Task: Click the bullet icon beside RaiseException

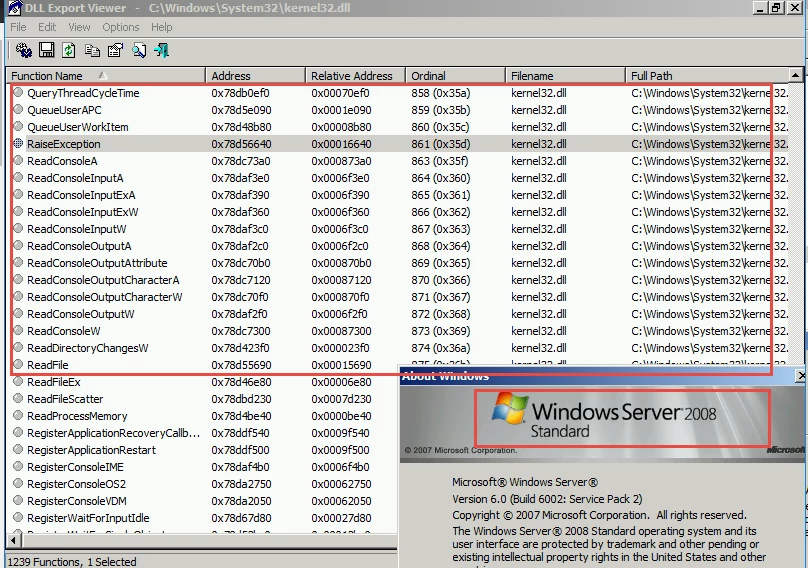Action: click(x=19, y=143)
